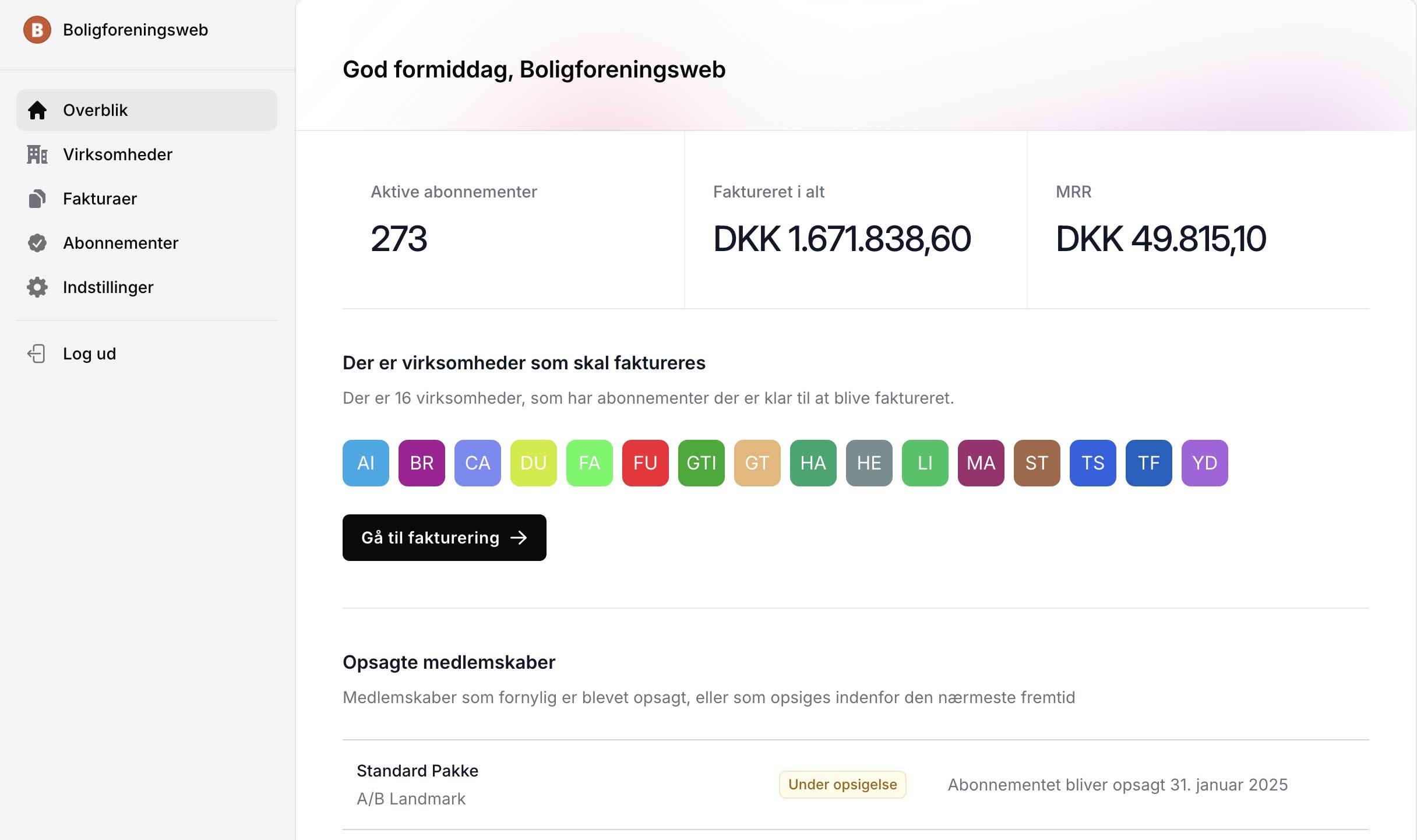Click the AI company avatar badge
Screen dimensions: 1417x840
[366, 462]
